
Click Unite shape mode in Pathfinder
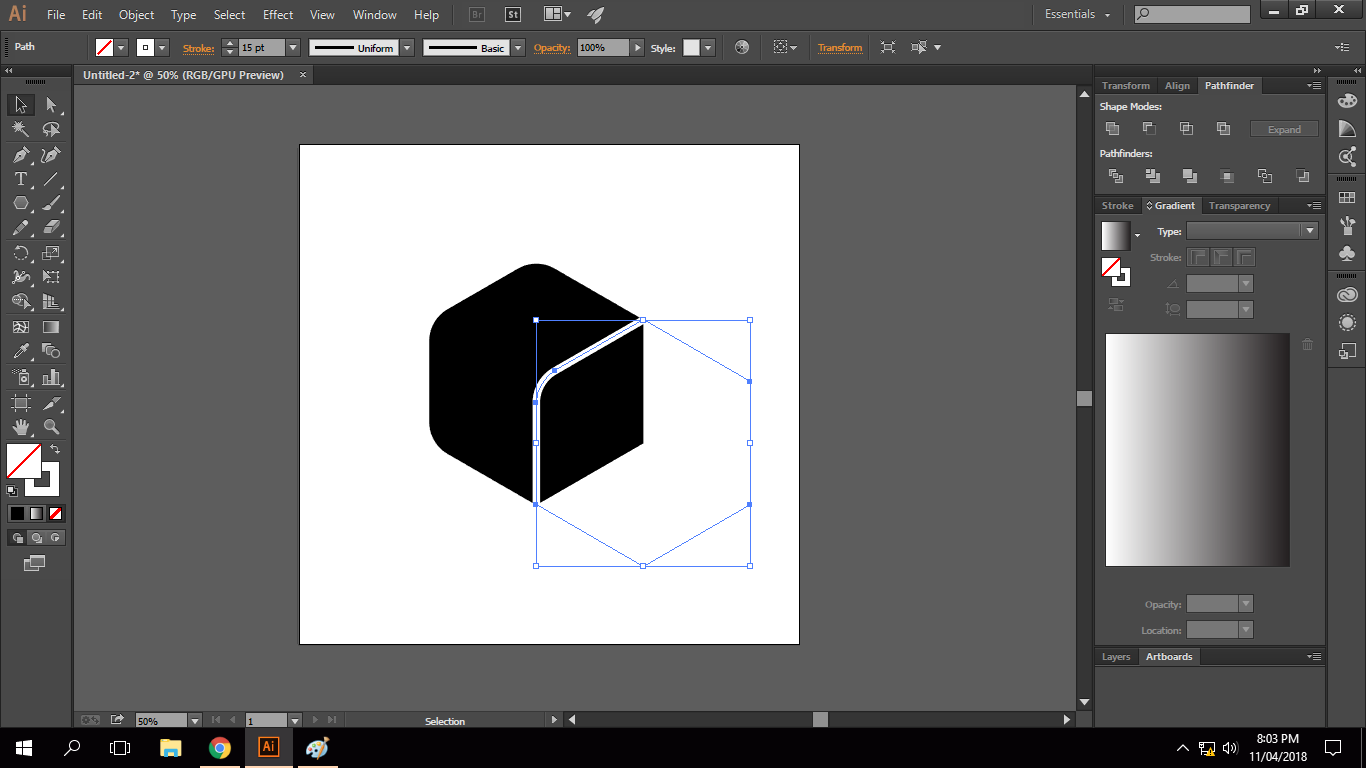(1112, 128)
